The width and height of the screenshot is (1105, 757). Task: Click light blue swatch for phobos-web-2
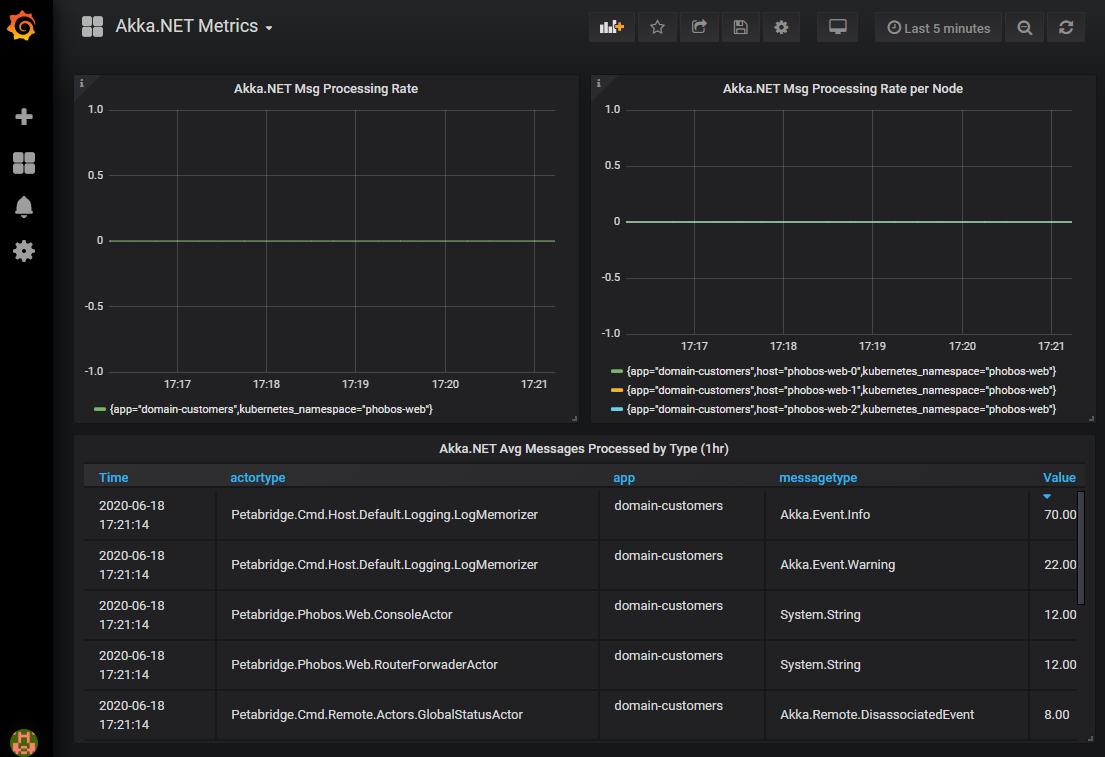617,410
